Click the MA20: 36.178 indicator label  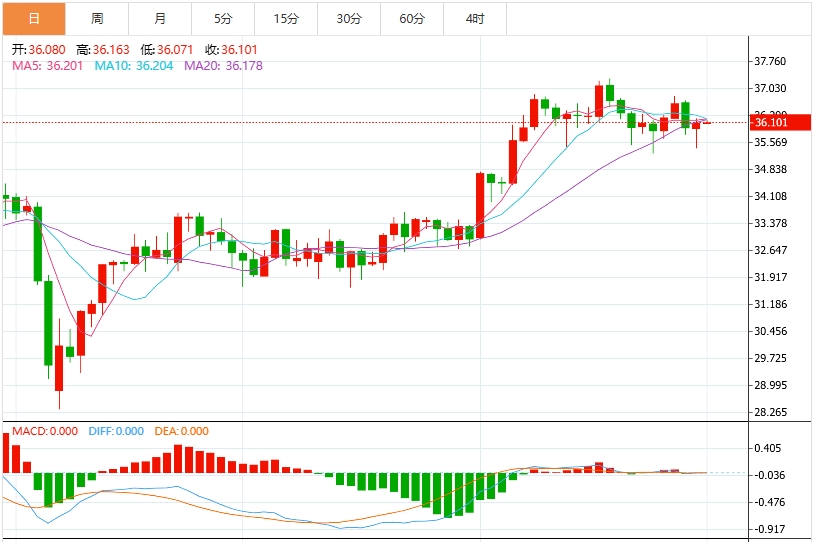click(x=223, y=66)
